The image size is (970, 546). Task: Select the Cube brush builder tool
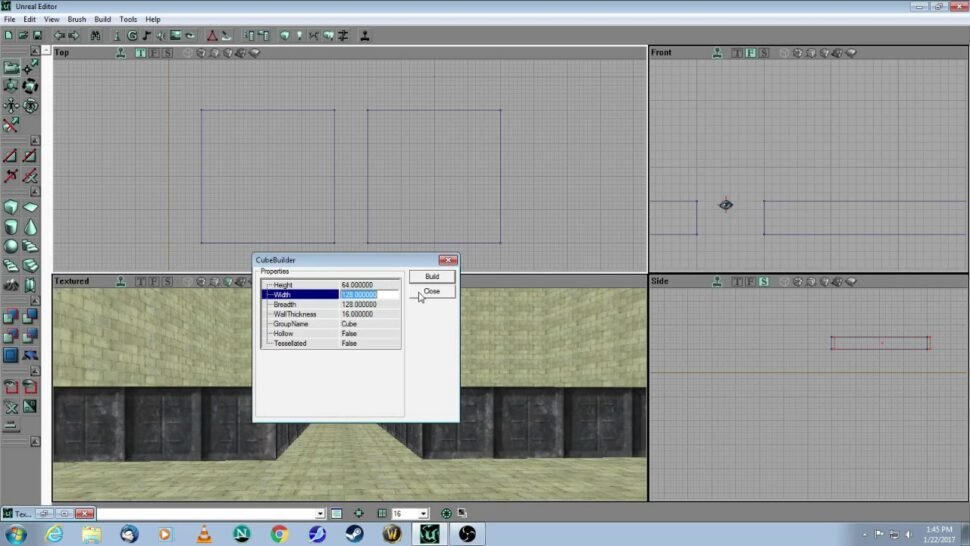11,207
